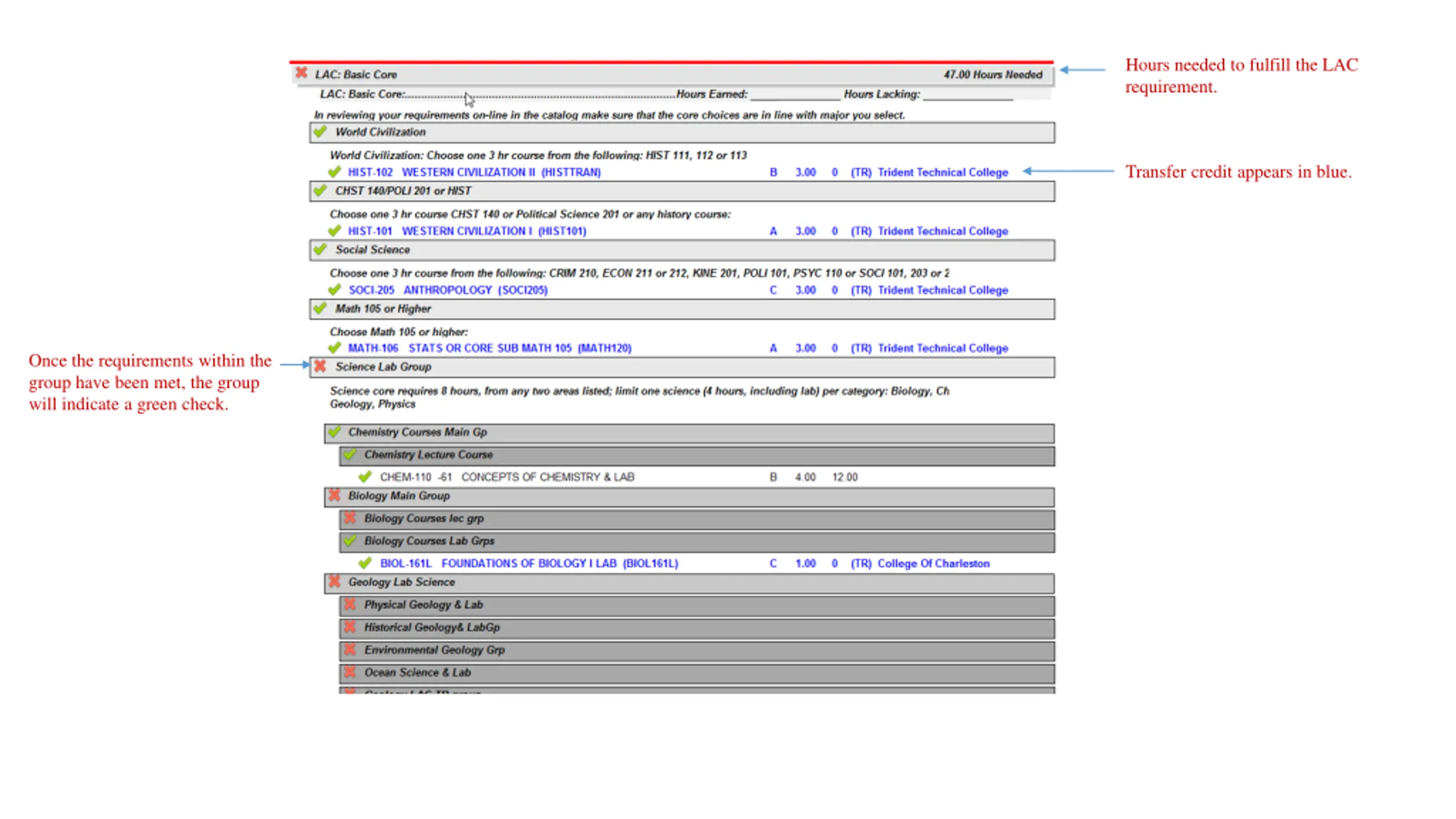The image size is (1456, 819).
Task: Click the red X on Historical Geology& LabGp
Action: click(x=350, y=627)
